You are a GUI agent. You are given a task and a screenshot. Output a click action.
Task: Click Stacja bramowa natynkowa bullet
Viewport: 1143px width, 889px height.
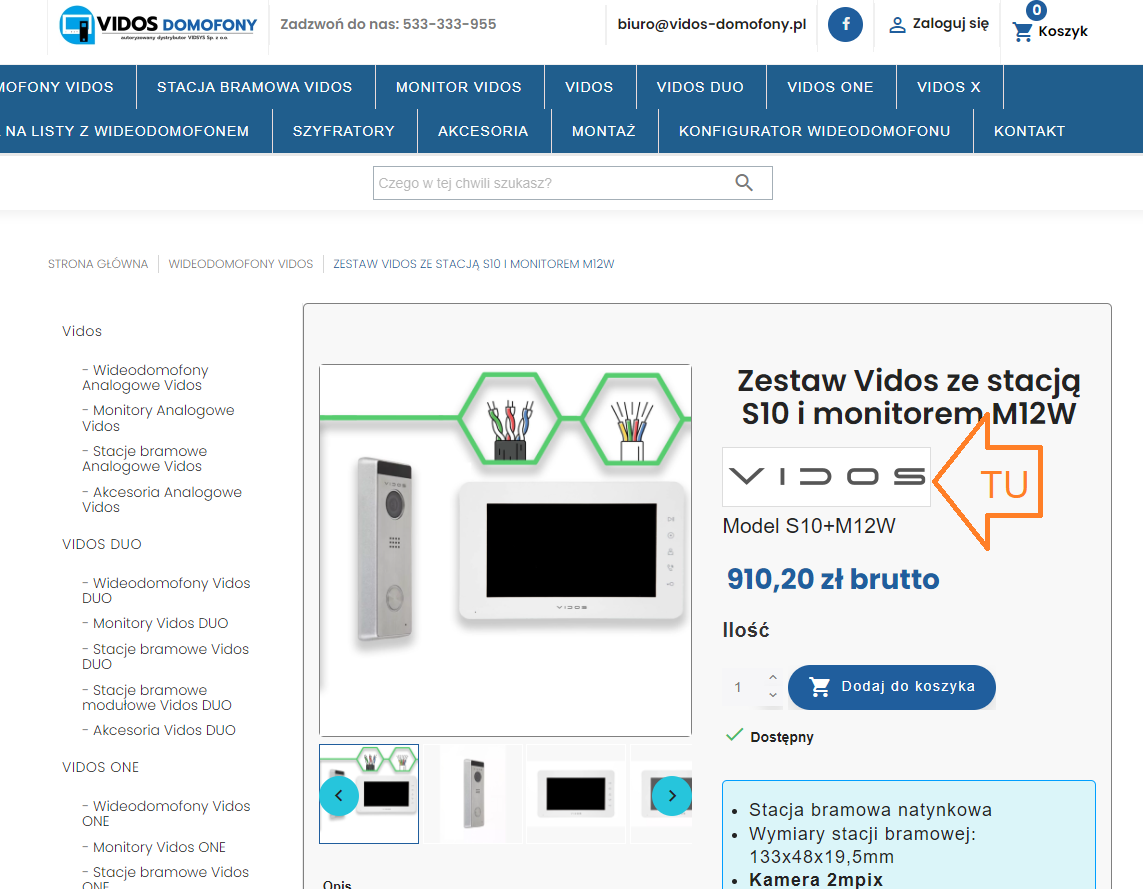[x=870, y=810]
